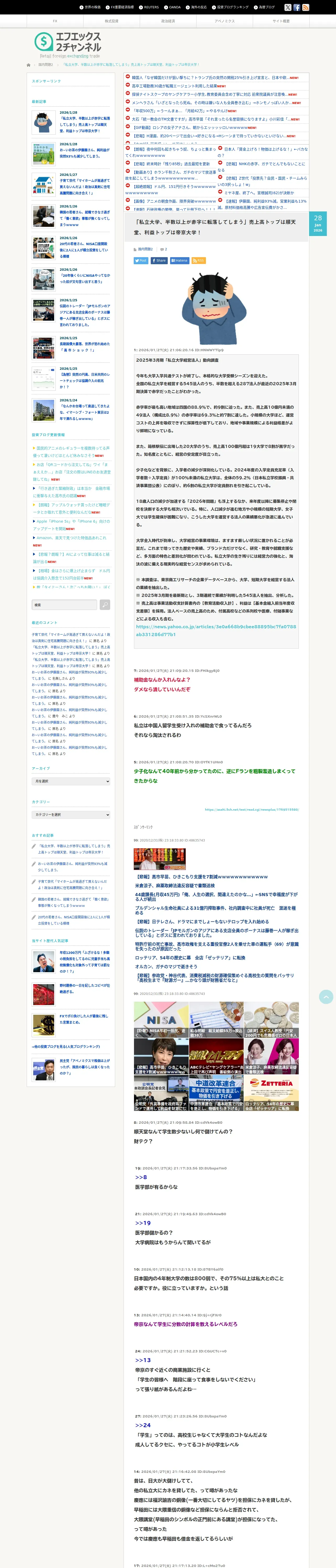Open sidebar article 韓国の若者さん、就職できなさ過ぎて

click(x=85, y=218)
